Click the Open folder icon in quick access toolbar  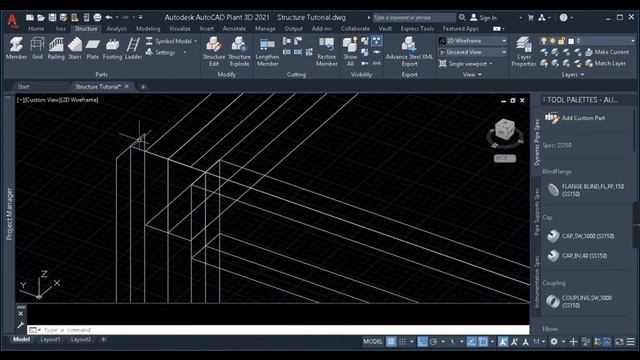pyautogui.click(x=41, y=18)
